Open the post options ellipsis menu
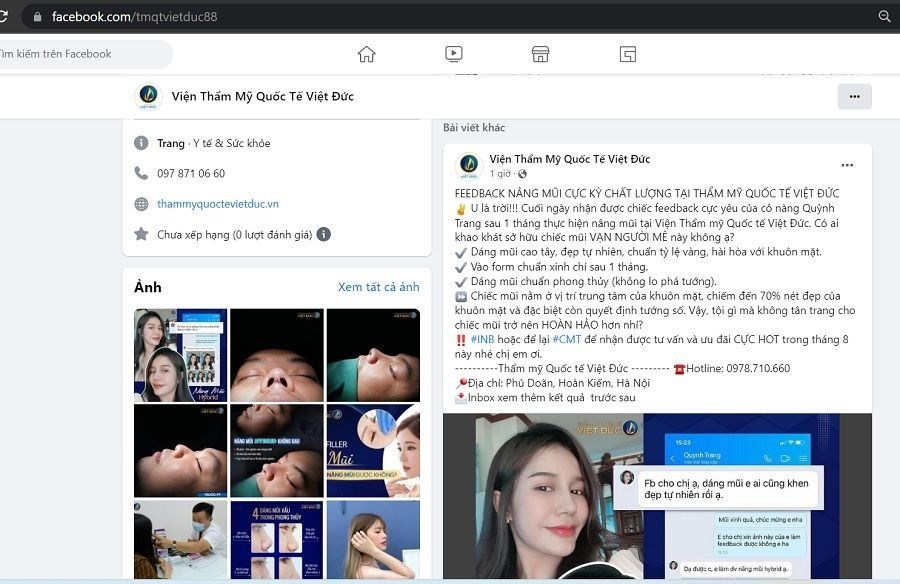Viewport: 900px width, 584px height. pos(848,164)
